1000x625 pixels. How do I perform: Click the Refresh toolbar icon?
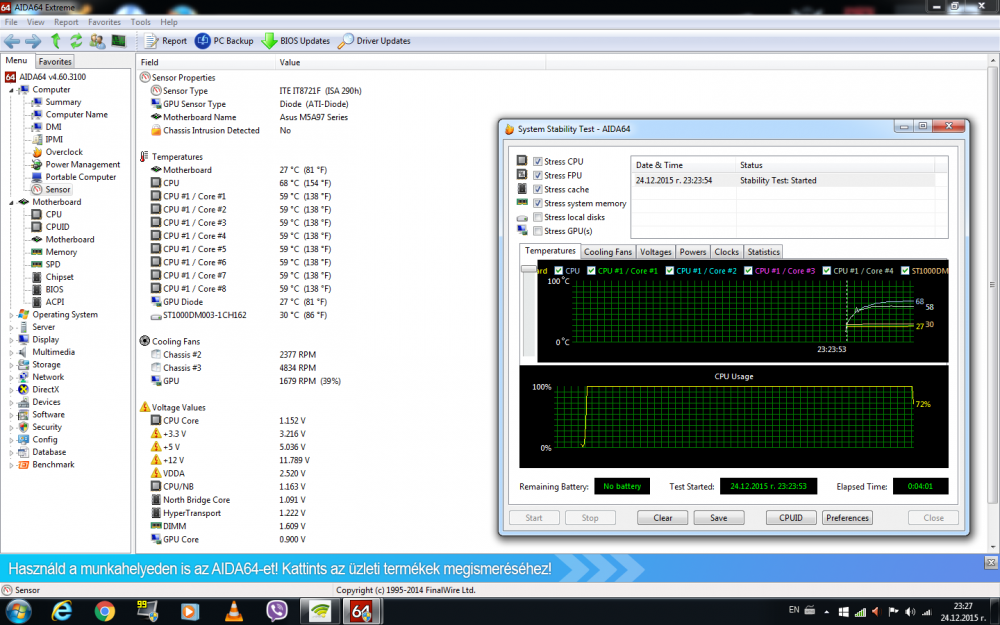pyautogui.click(x=76, y=41)
